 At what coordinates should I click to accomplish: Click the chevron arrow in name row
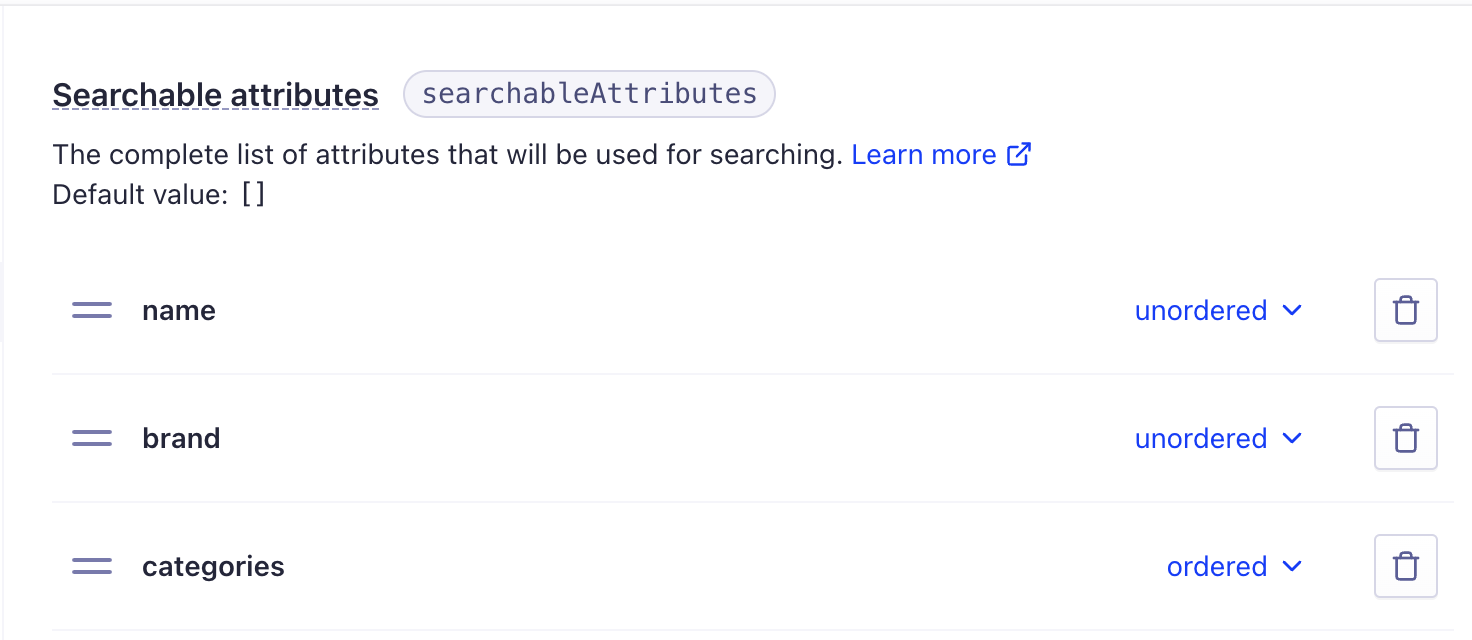(x=1292, y=311)
